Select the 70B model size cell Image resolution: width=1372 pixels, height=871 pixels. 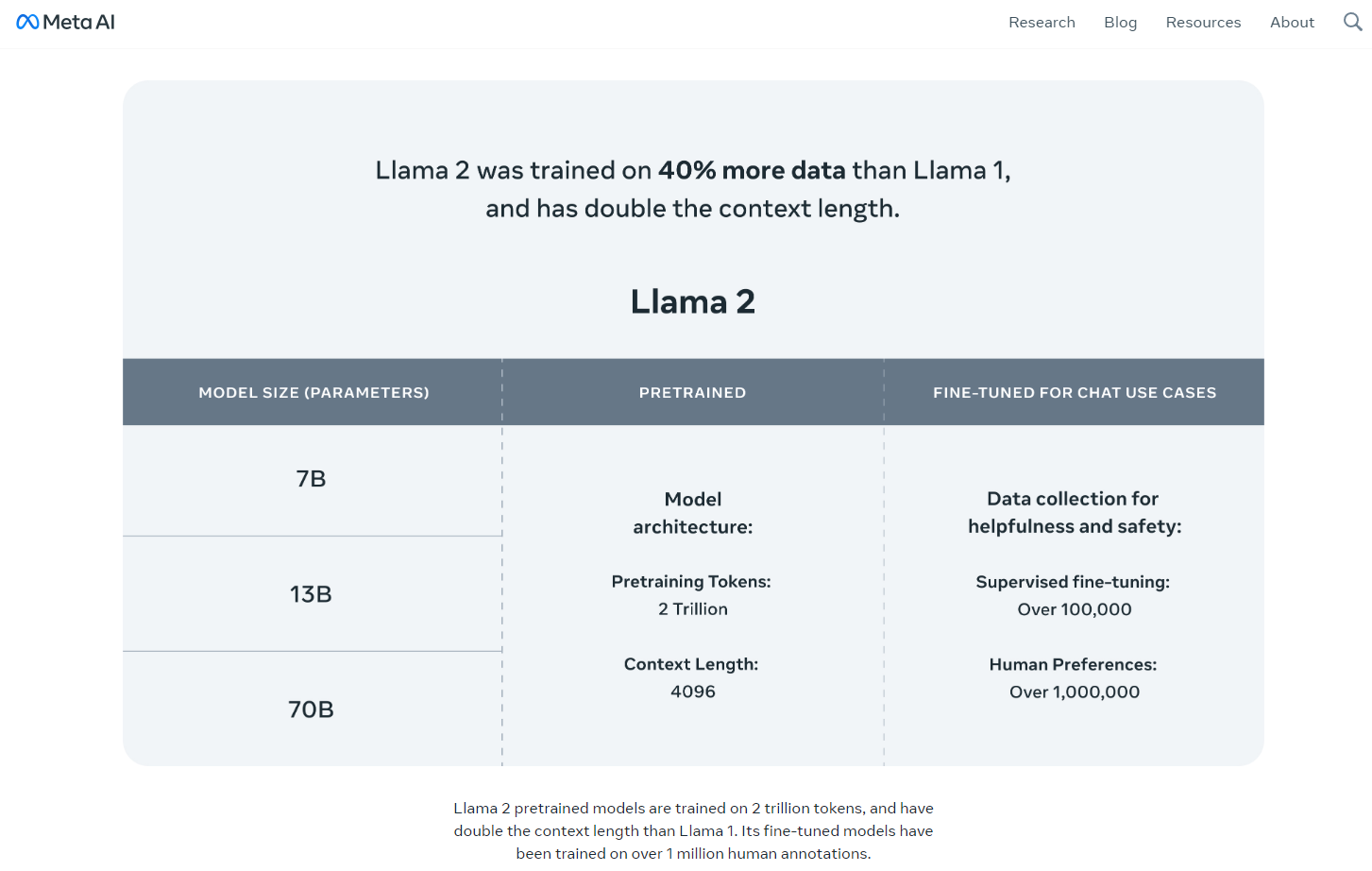(312, 709)
